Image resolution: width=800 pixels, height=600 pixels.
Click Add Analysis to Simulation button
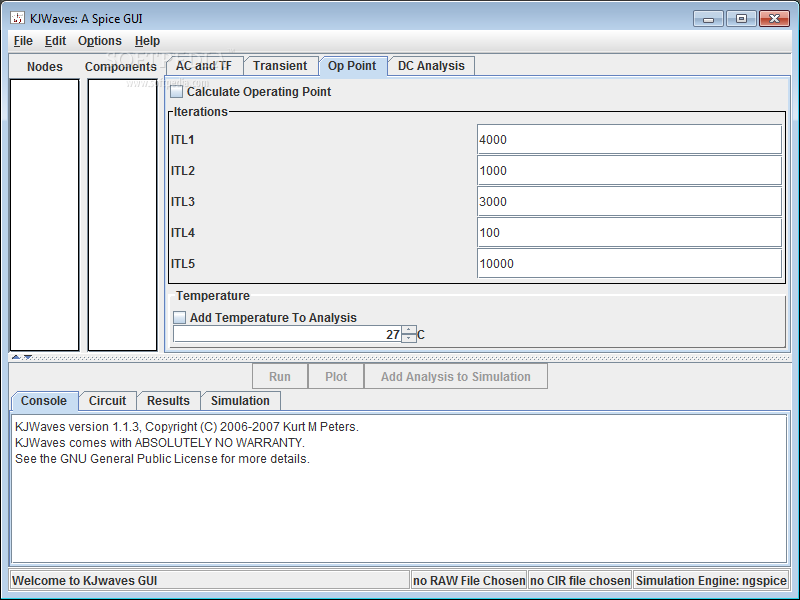(456, 377)
